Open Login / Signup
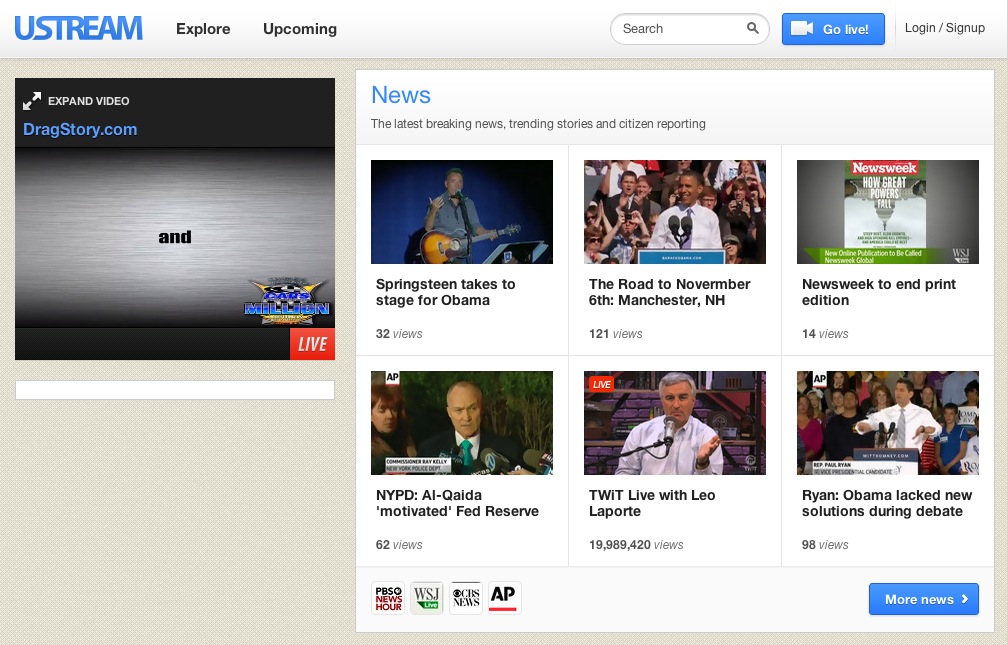1007x645 pixels. [943, 28]
